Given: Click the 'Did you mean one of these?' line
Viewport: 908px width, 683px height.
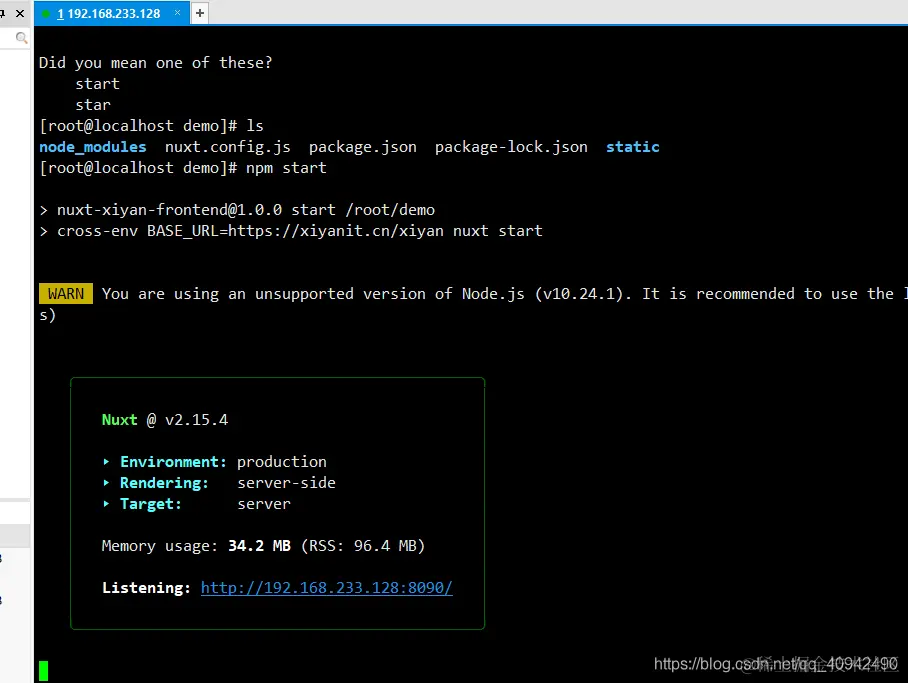Looking at the screenshot, I should pyautogui.click(x=155, y=63).
